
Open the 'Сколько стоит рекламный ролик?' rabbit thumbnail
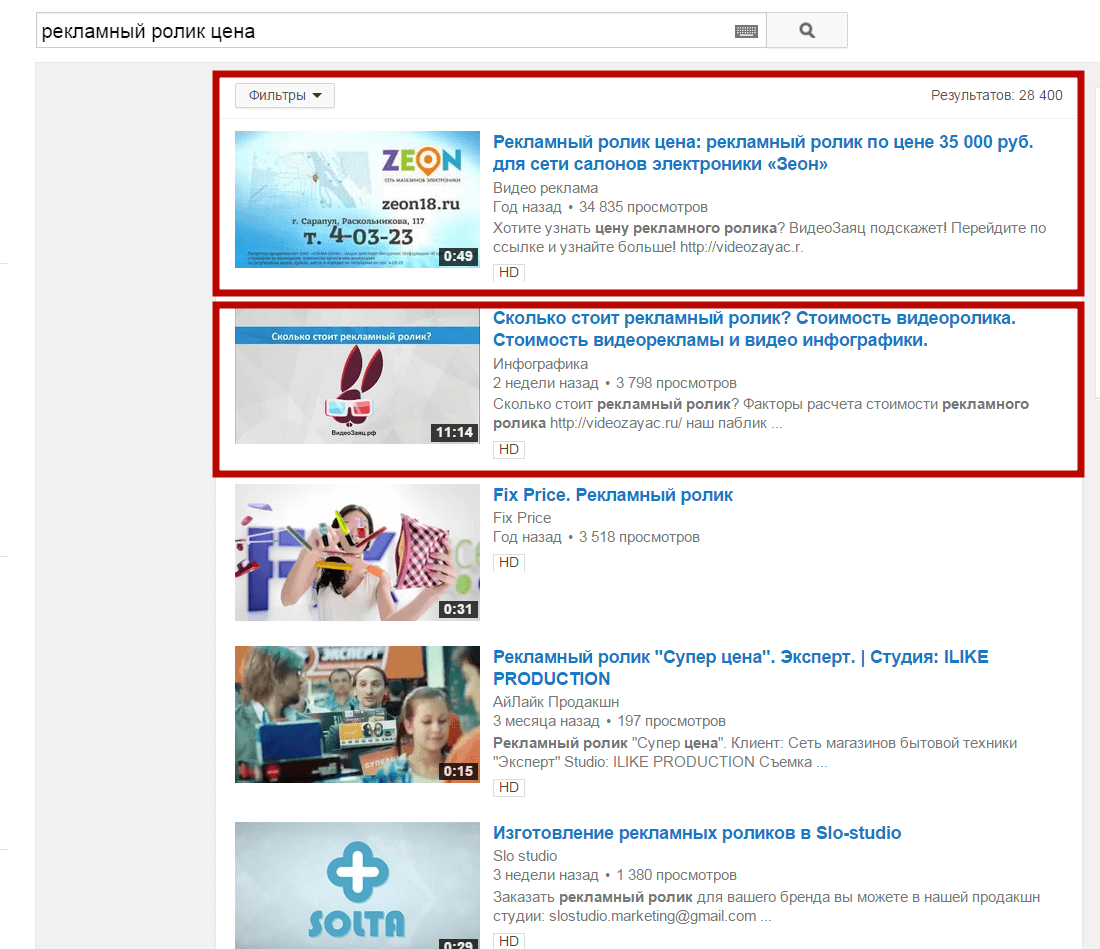pyautogui.click(x=357, y=376)
